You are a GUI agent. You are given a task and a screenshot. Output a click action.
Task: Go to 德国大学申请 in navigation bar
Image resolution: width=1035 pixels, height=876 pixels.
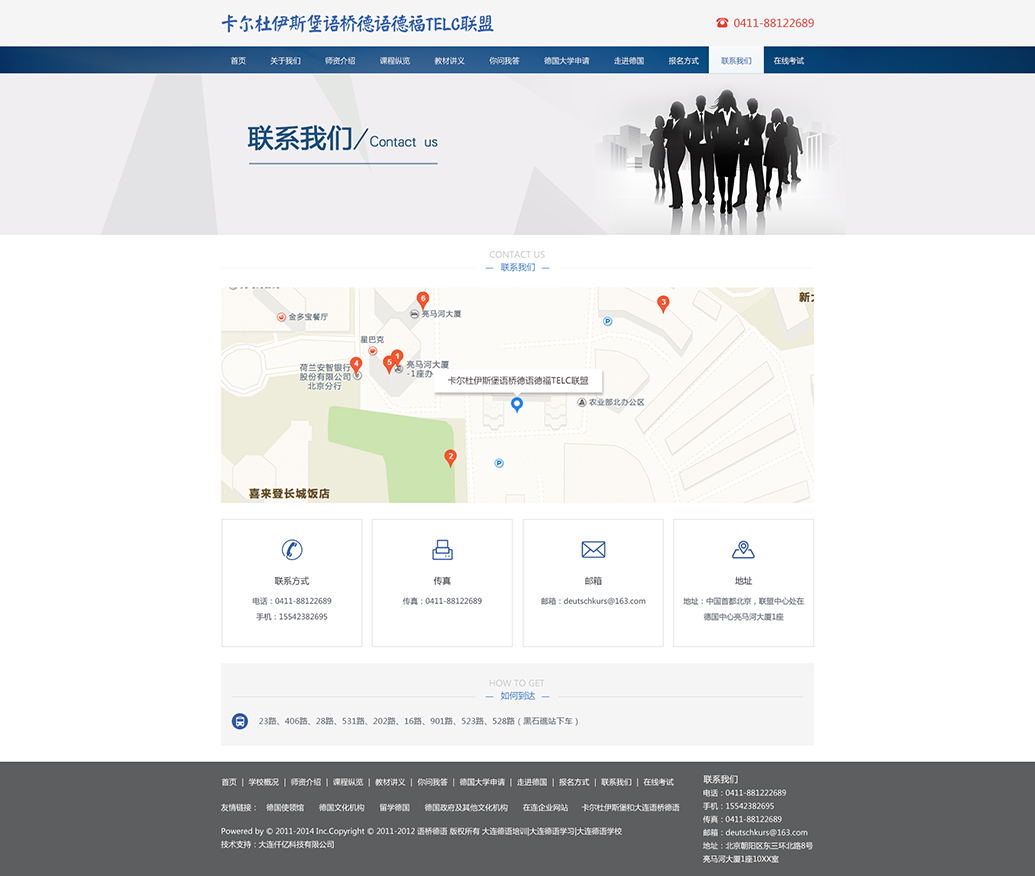tap(566, 61)
